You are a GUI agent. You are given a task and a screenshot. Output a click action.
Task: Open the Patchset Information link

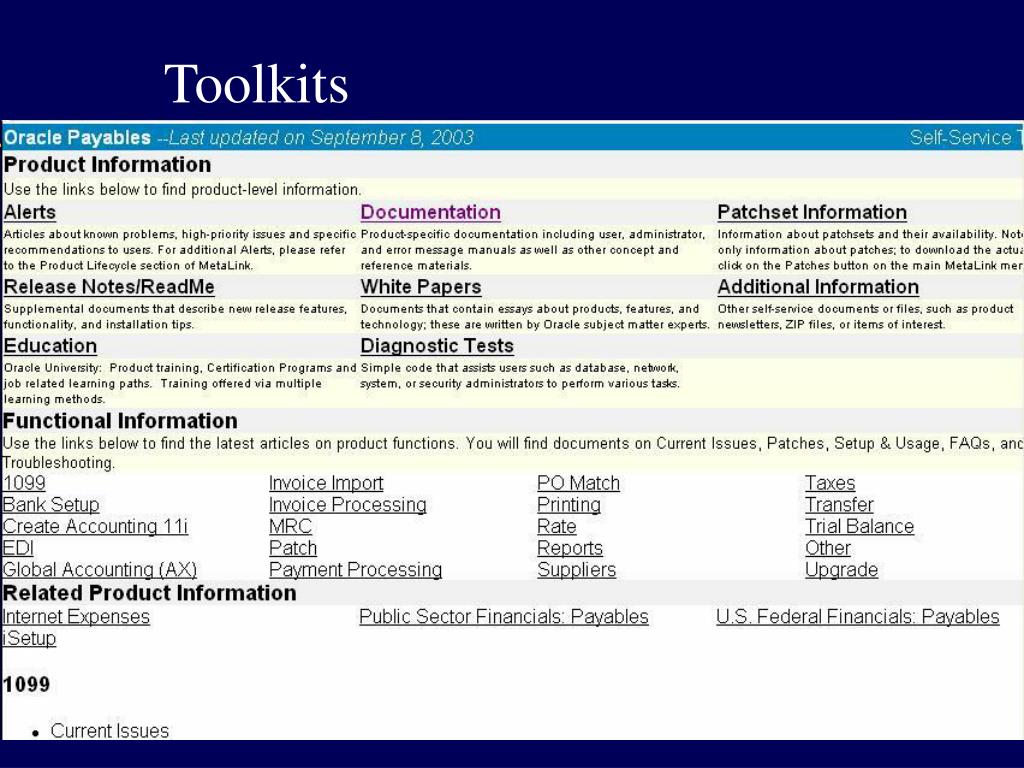(812, 212)
